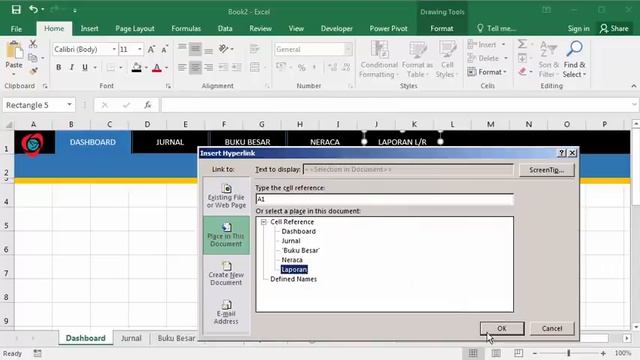This screenshot has width=640, height=360.
Task: Click the AutoSum sigma icon
Action: point(522,44)
